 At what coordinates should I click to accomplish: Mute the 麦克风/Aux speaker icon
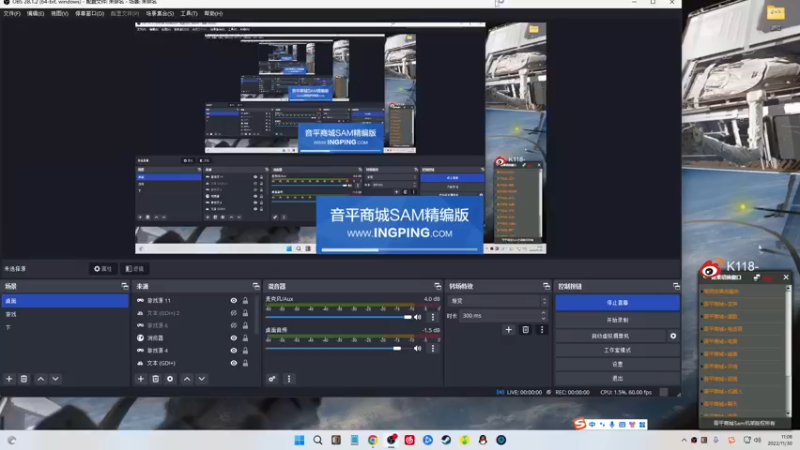click(418, 317)
